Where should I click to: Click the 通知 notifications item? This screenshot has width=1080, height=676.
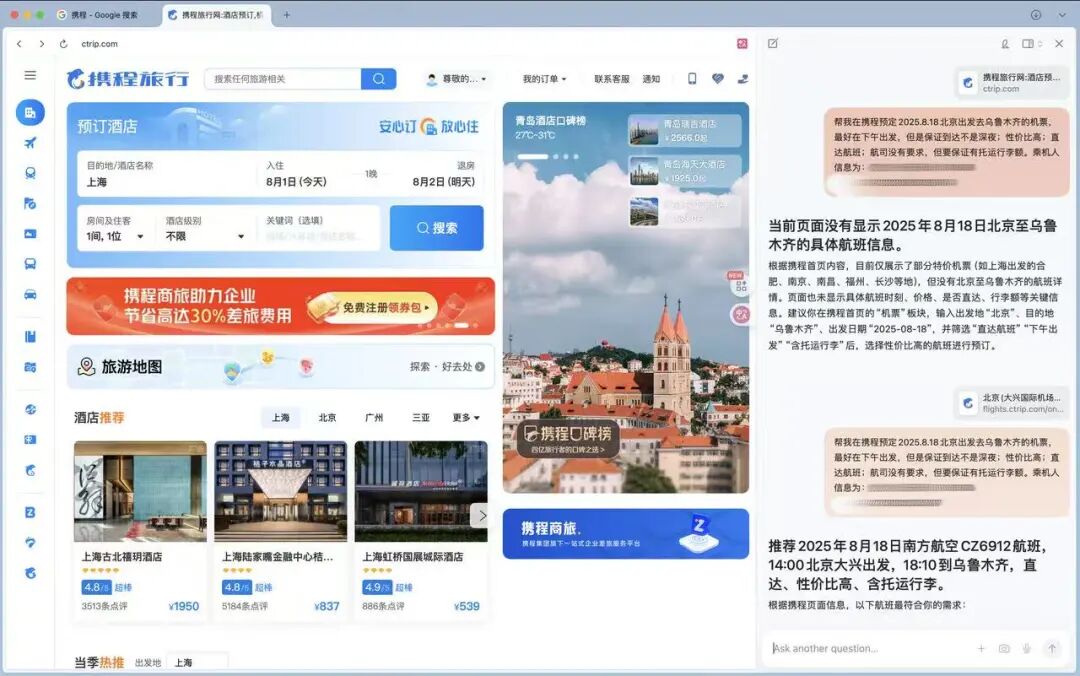click(651, 78)
